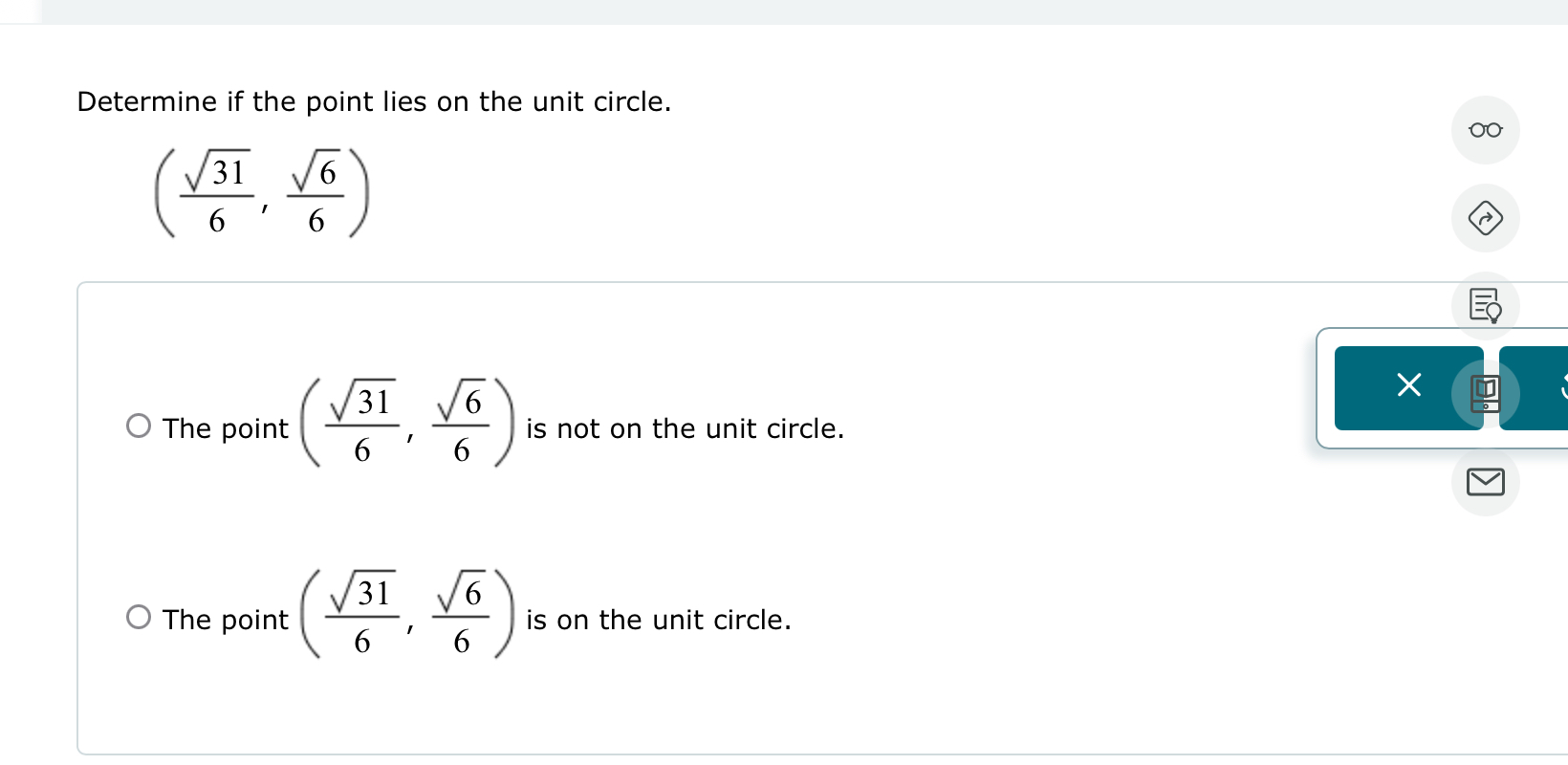The image size is (1568, 765).
Task: Click the partially visible teal retry icon on right edge
Action: coord(1557,386)
